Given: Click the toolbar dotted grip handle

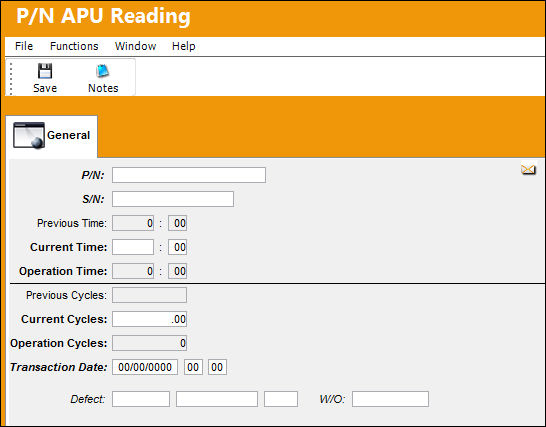Looking at the screenshot, I should (x=11, y=78).
